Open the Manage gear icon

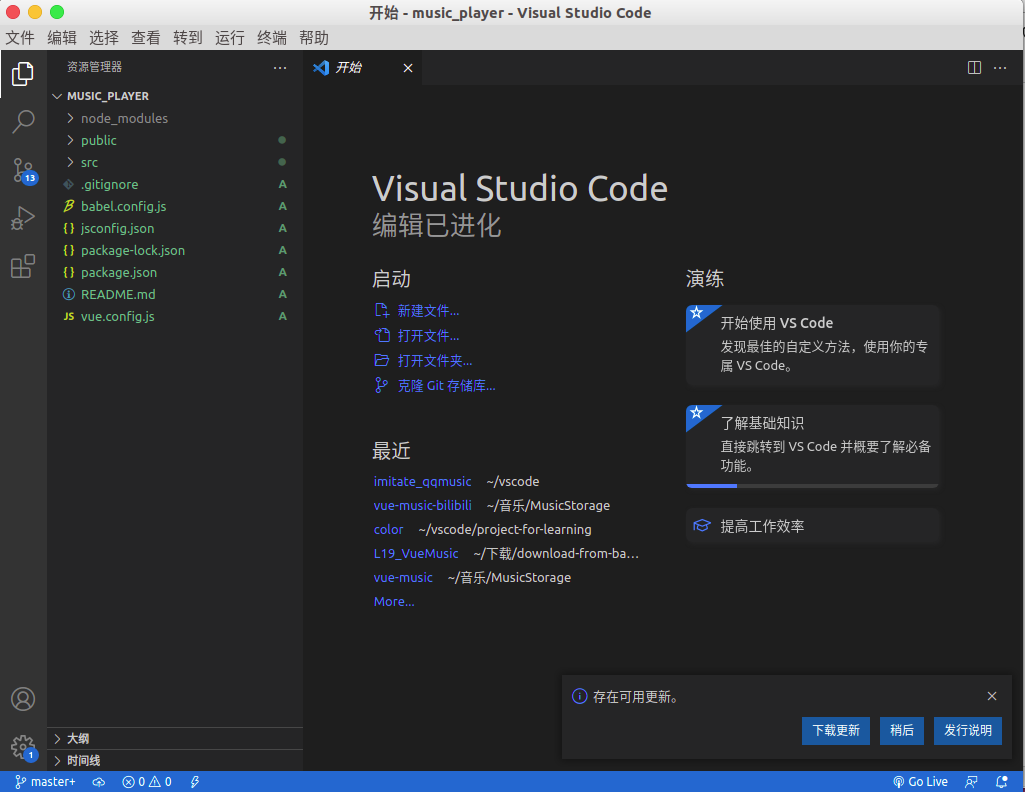point(24,747)
